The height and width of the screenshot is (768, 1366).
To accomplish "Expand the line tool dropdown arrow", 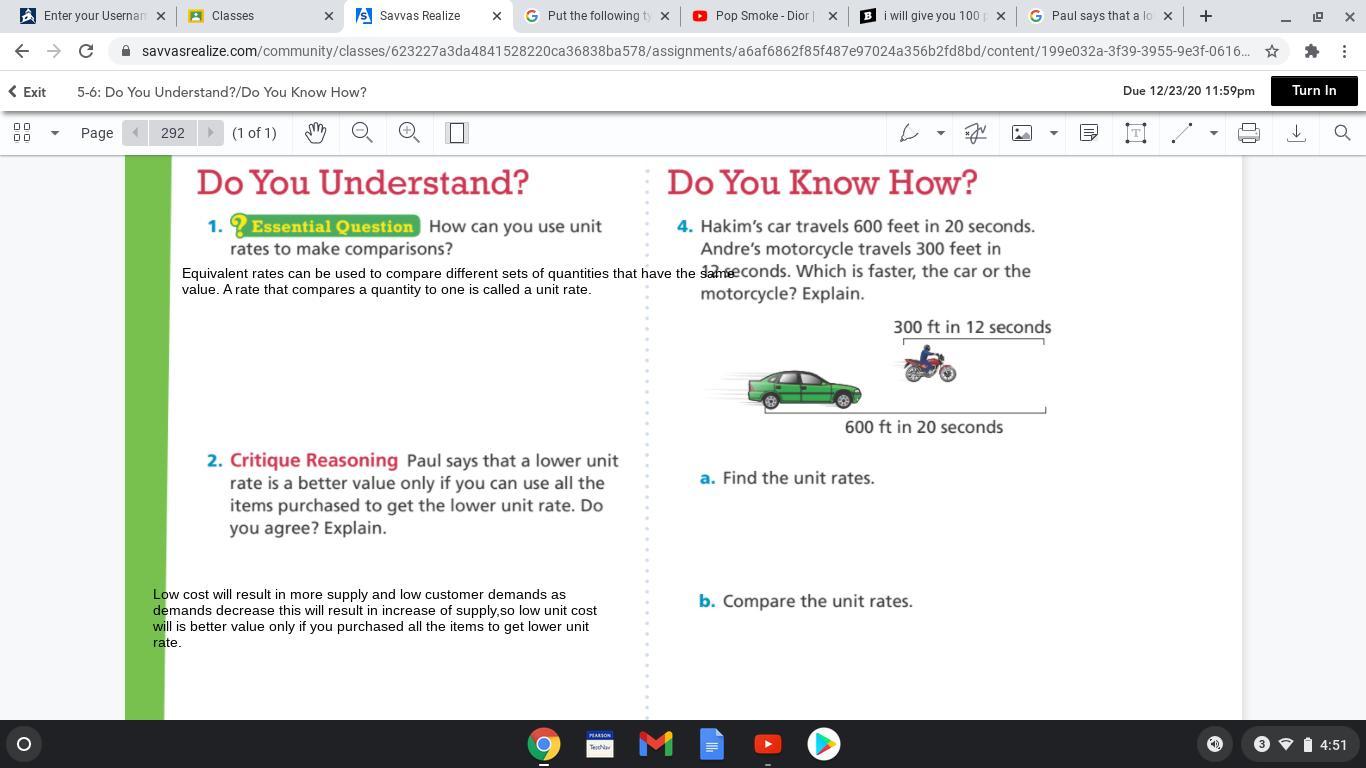I will [x=1213, y=133].
